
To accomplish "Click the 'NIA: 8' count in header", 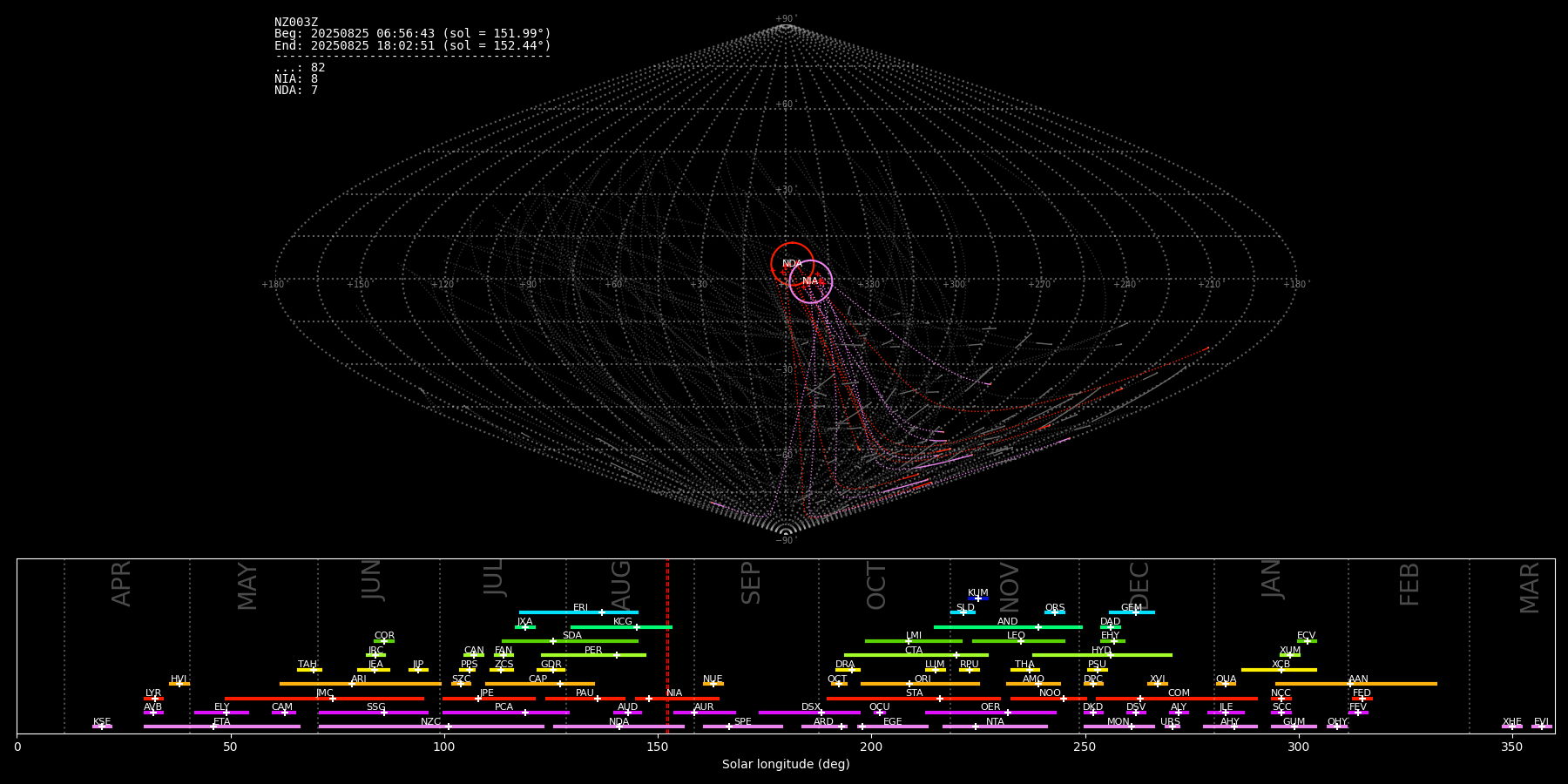I will (296, 79).
